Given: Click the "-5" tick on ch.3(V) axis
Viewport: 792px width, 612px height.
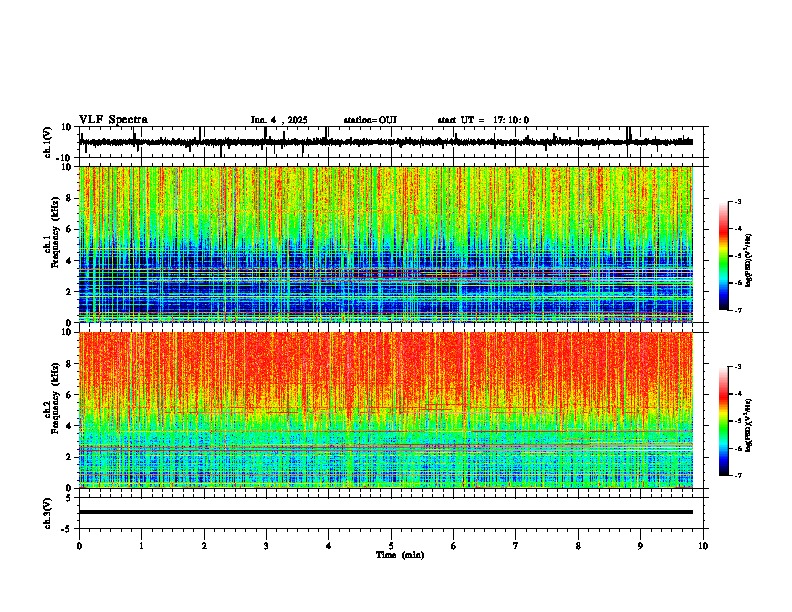Looking at the screenshot, I should (x=67, y=529).
